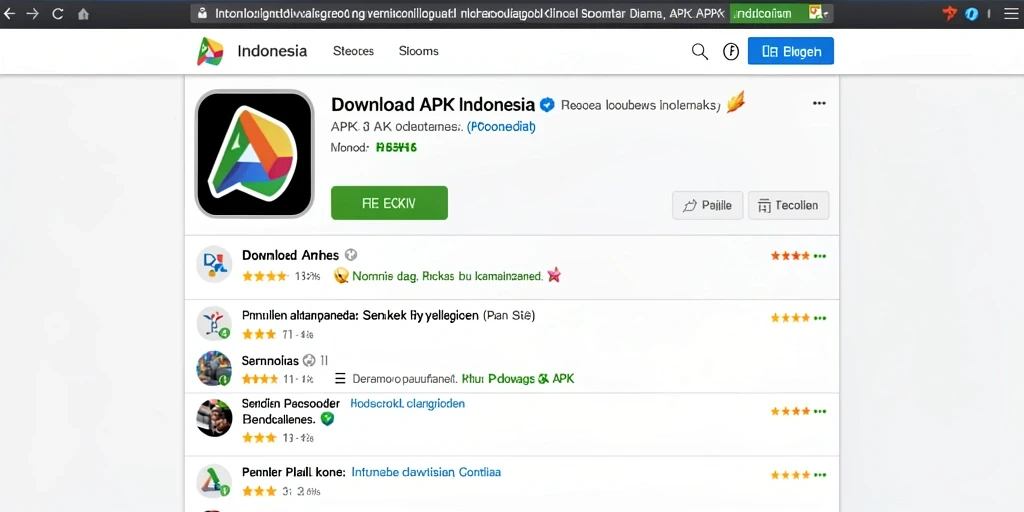
Task: Open the address bar dropdown arrow
Action: [825, 14]
